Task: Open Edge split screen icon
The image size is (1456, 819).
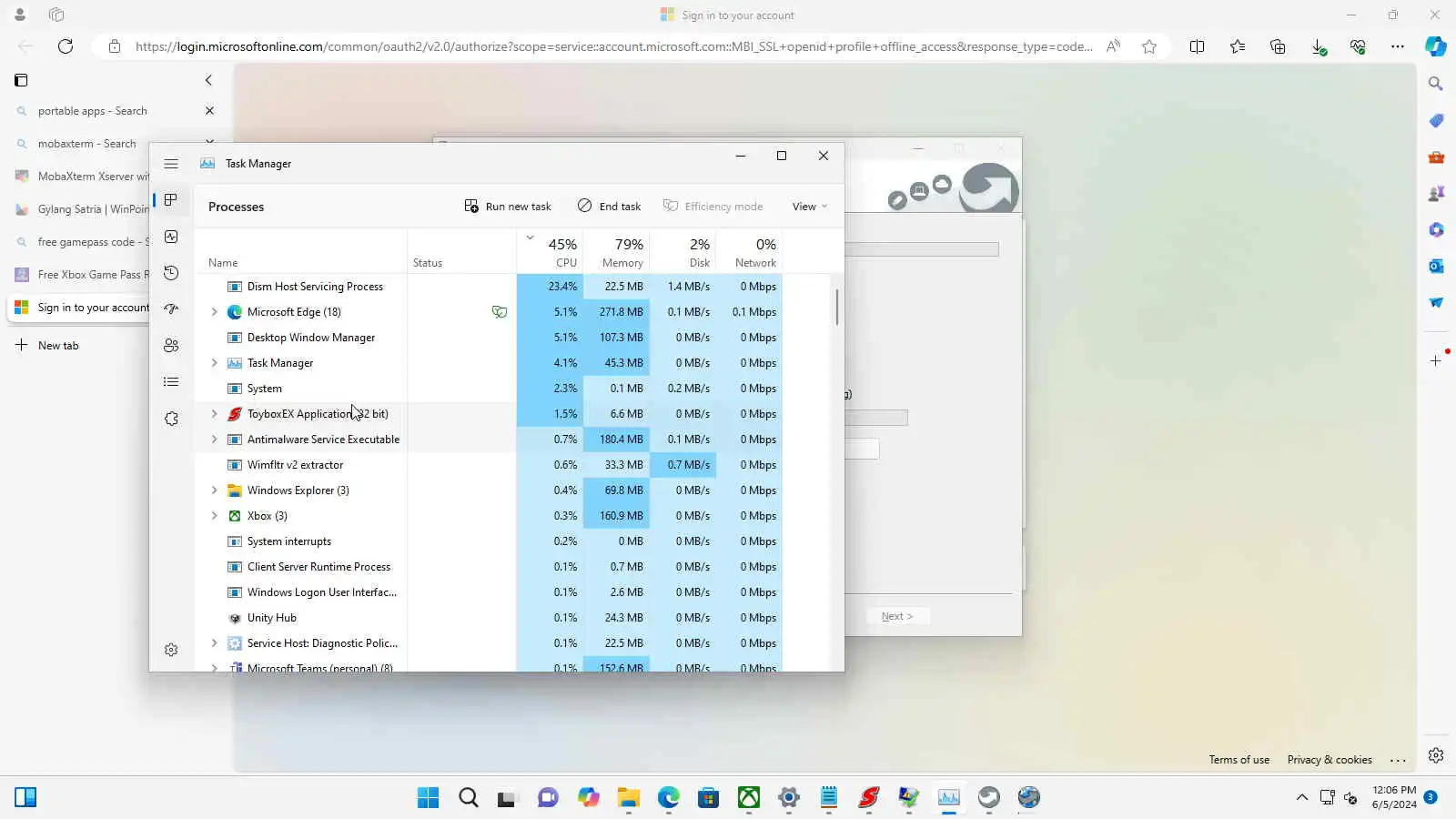Action: pyautogui.click(x=1197, y=46)
